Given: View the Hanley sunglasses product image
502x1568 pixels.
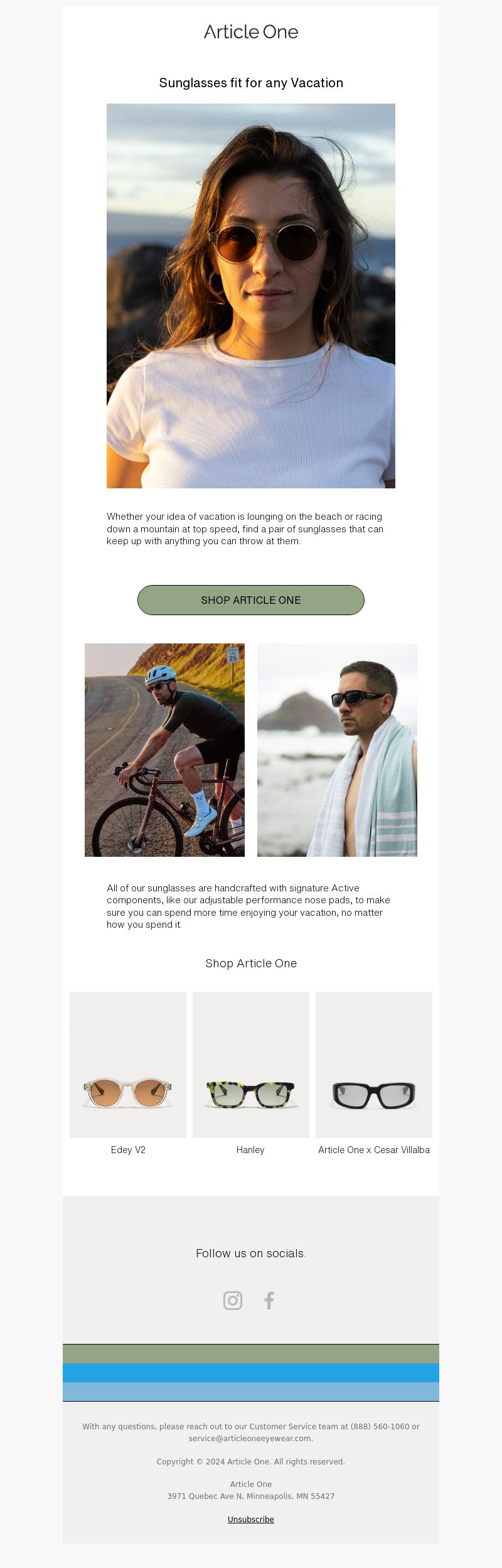Looking at the screenshot, I should tap(251, 1065).
